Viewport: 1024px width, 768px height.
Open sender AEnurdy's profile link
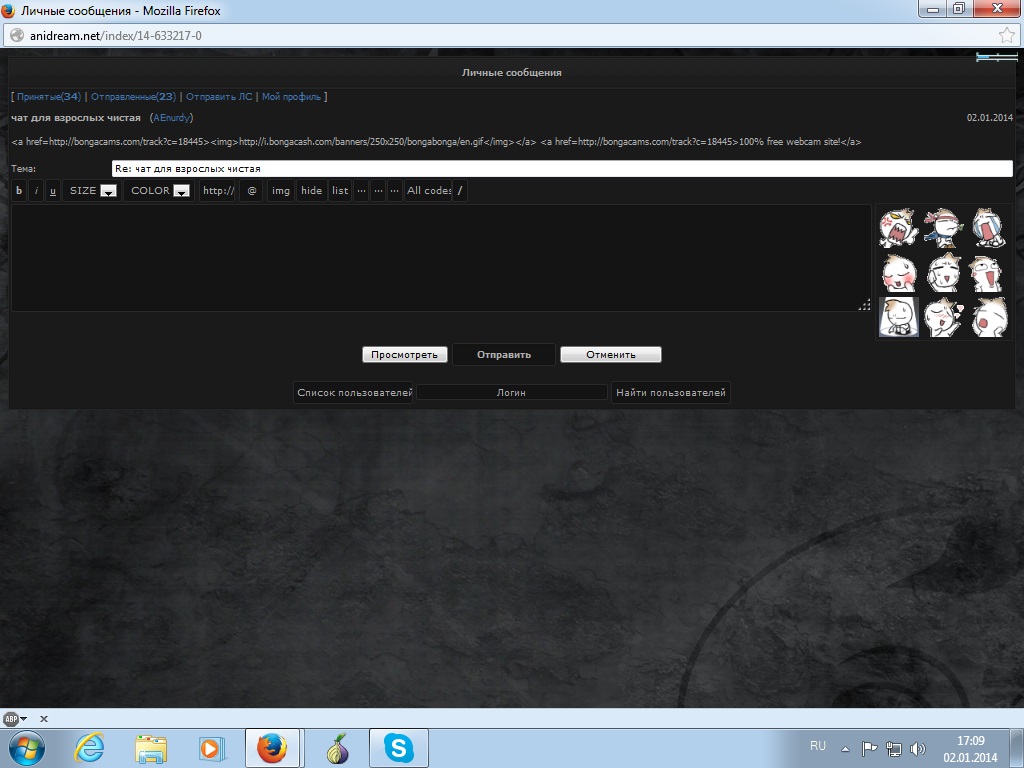coord(172,118)
